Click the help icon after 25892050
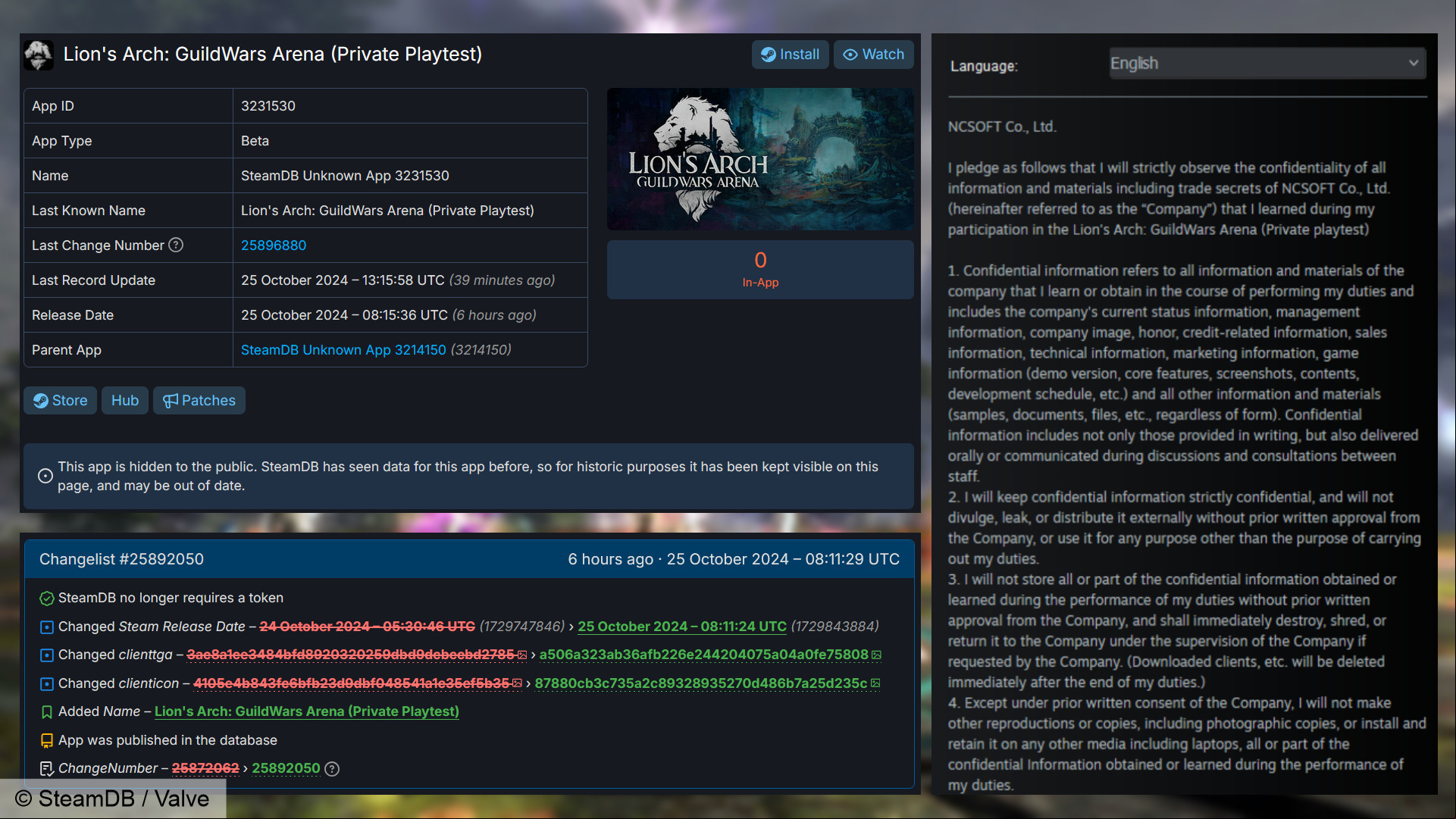The width and height of the screenshot is (1456, 819). click(x=332, y=769)
